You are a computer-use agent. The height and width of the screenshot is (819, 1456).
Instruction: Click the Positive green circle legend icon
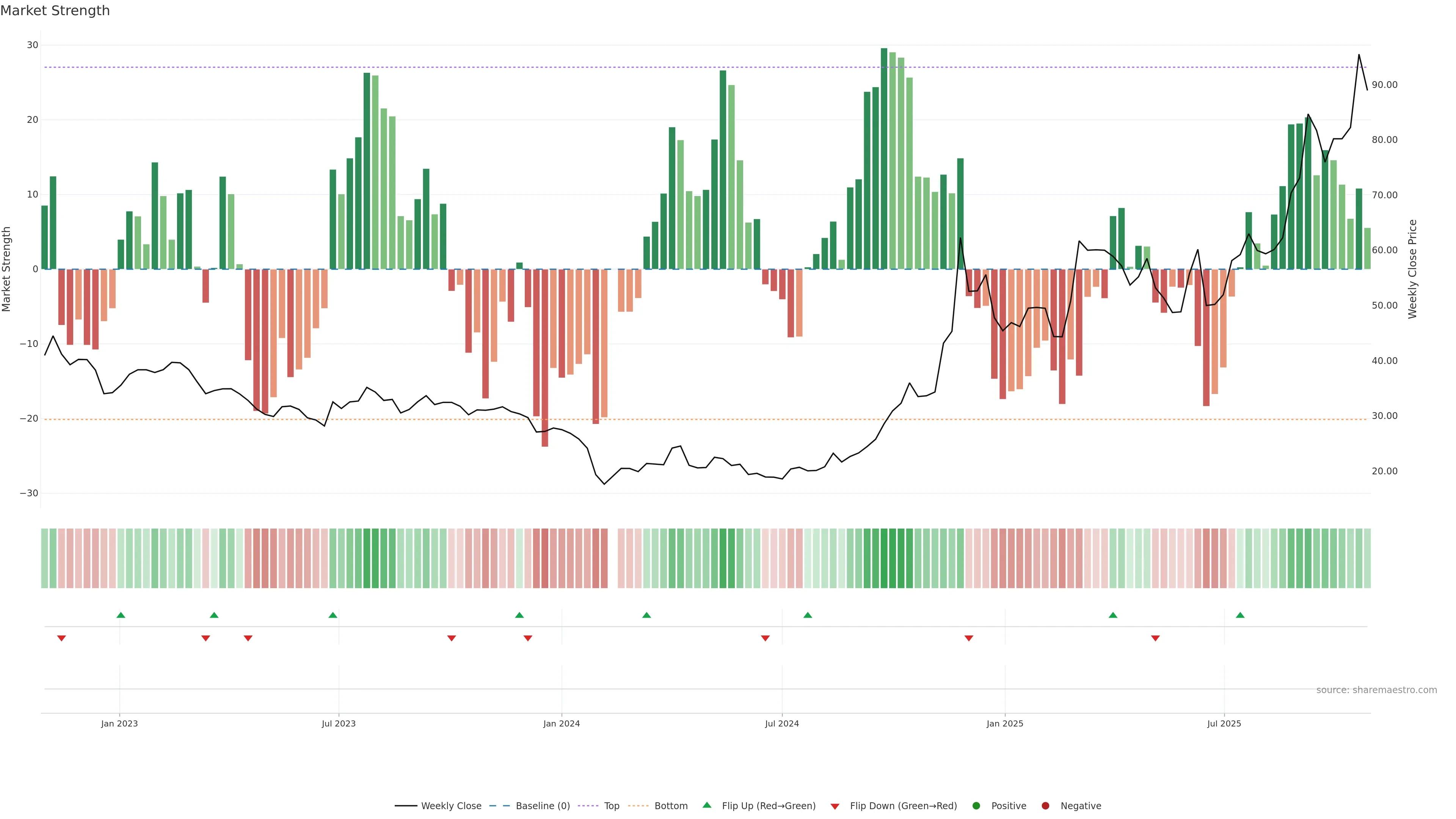tap(976, 806)
